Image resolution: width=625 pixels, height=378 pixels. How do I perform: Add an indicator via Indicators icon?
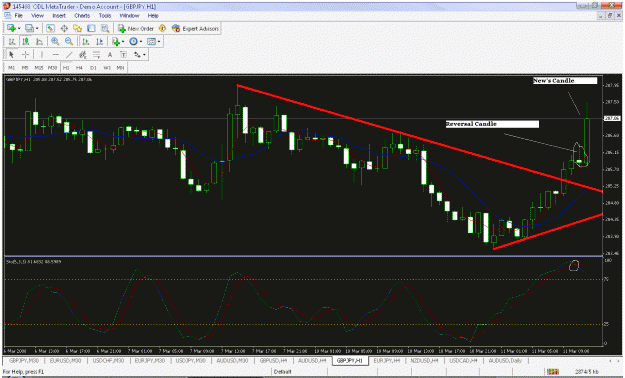click(x=116, y=41)
